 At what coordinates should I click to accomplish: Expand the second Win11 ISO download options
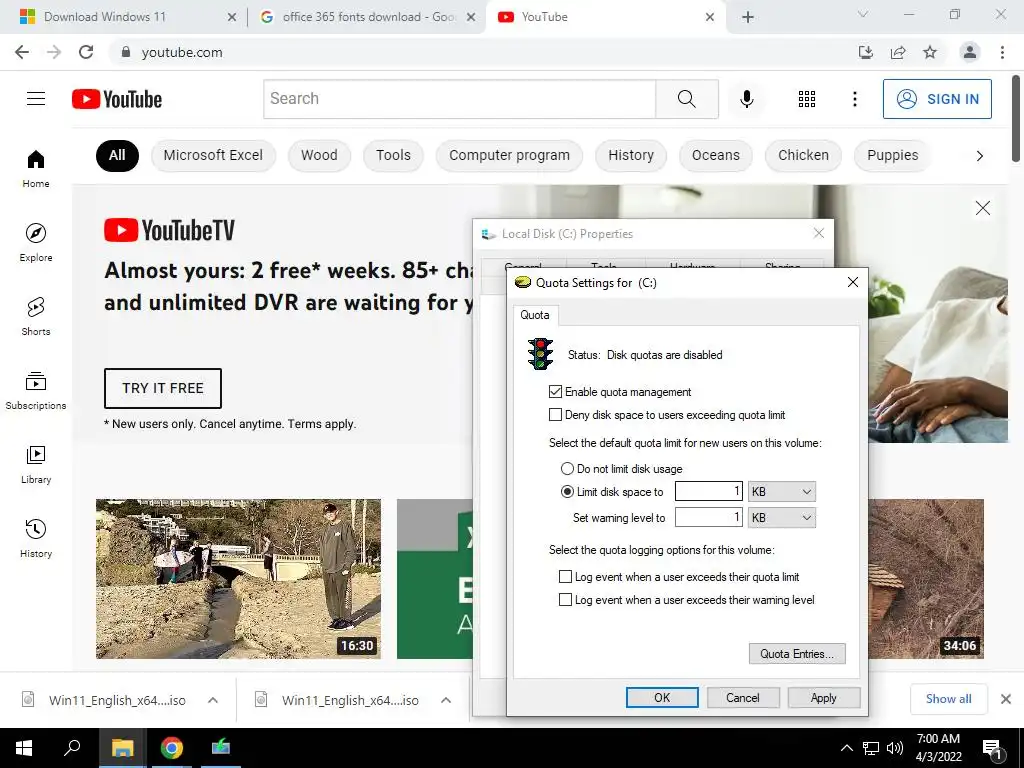[x=446, y=700]
